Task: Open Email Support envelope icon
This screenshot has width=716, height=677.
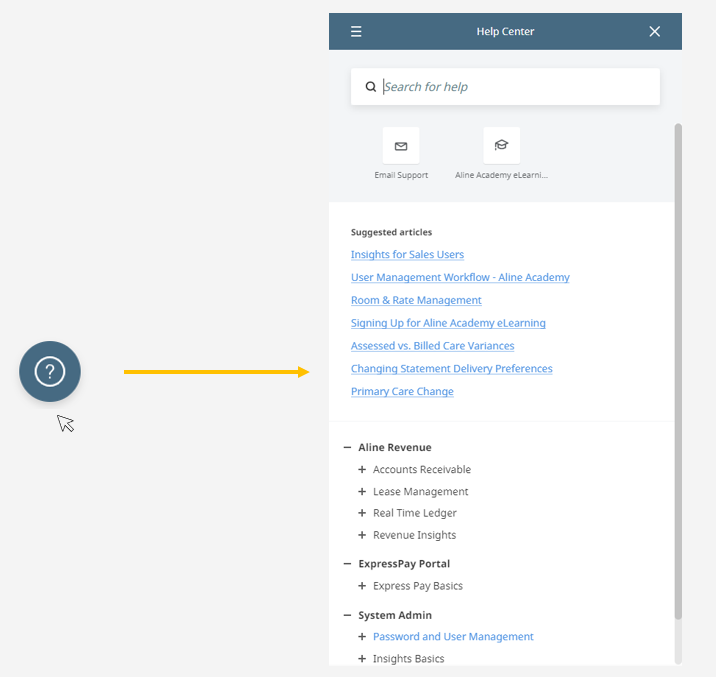Action: pos(401,146)
